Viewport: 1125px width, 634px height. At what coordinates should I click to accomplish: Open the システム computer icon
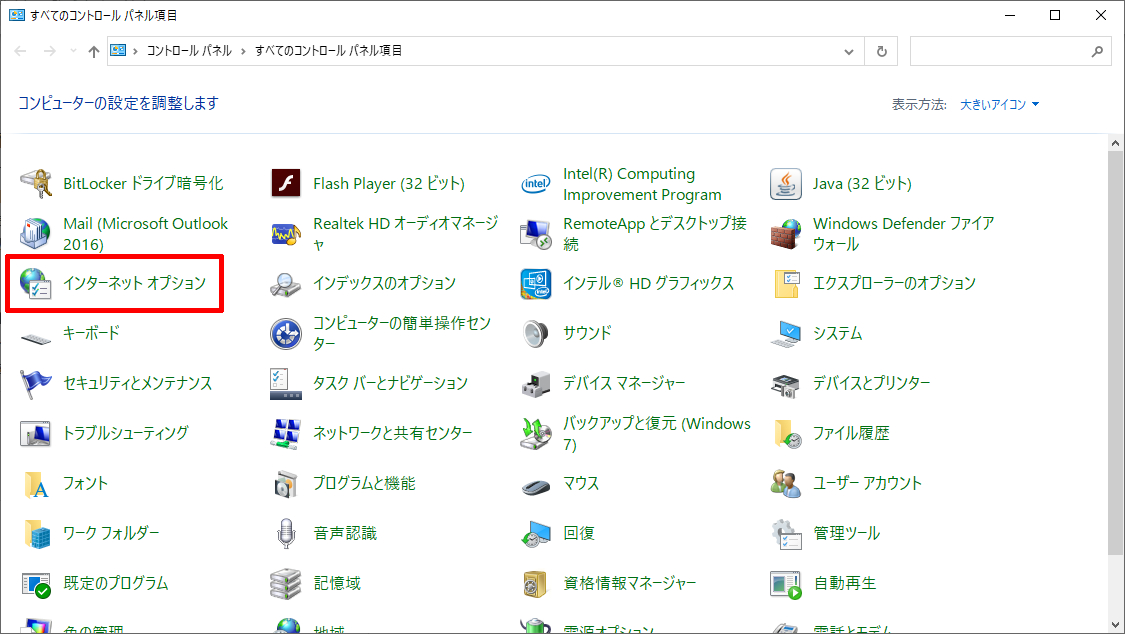[x=786, y=333]
